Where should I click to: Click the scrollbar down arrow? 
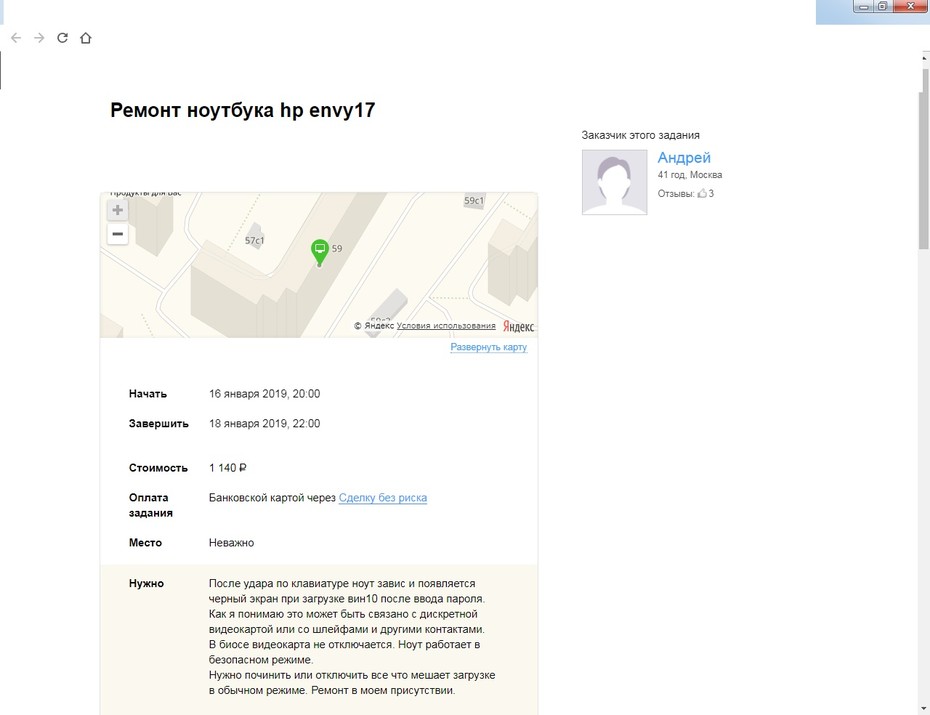coord(924,709)
